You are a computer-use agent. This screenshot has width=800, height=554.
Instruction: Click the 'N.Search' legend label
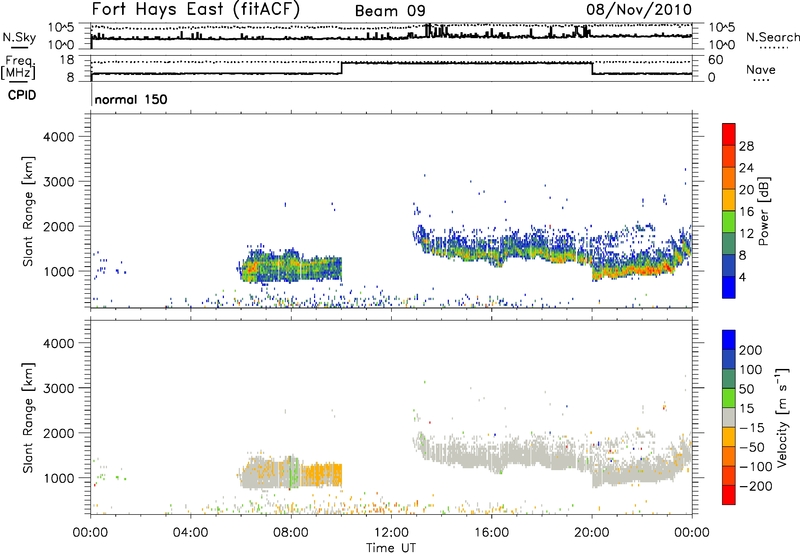click(772, 37)
